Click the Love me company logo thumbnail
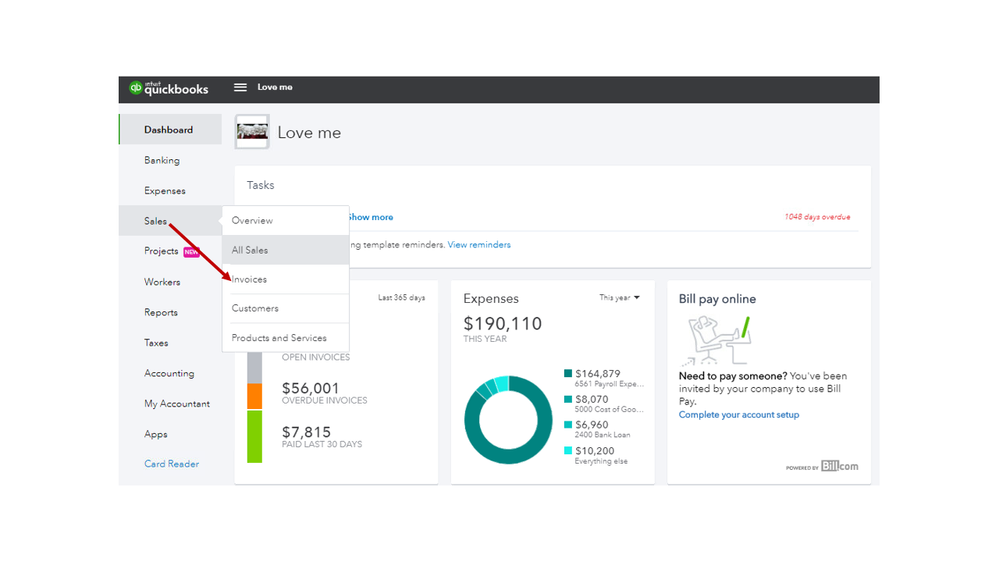This screenshot has height=562, width=999. (x=252, y=132)
